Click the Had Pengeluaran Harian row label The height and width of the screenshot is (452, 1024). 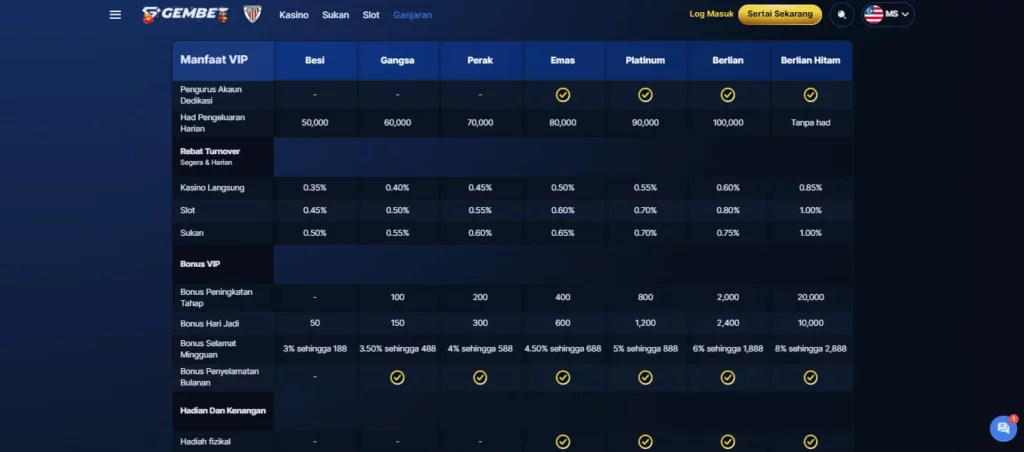point(212,123)
